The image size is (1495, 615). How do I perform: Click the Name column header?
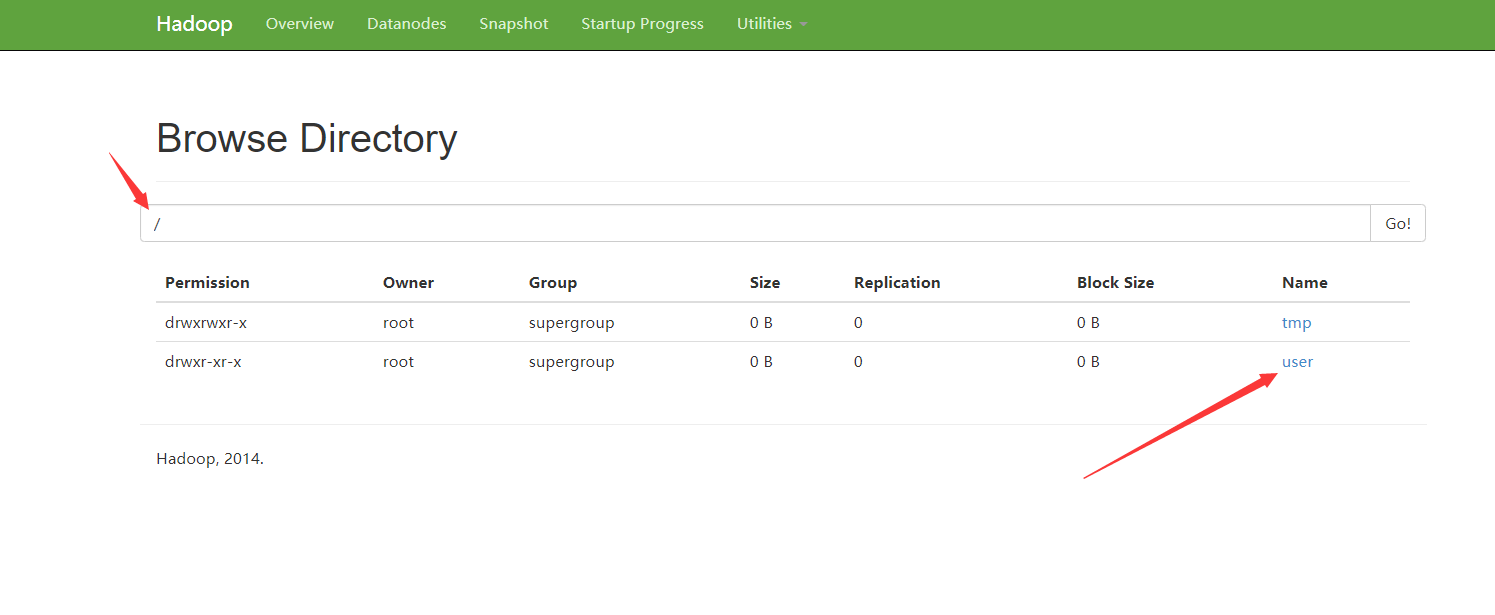click(1305, 283)
